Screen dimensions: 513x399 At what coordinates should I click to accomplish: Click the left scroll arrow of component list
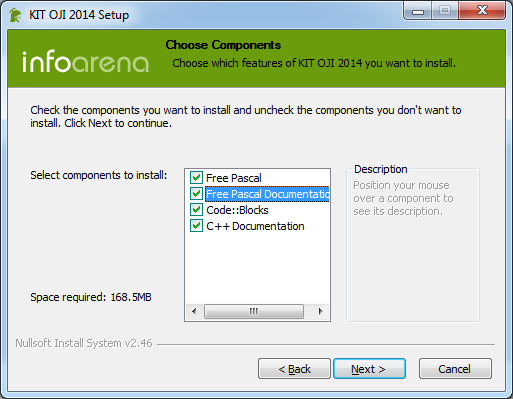click(194, 312)
